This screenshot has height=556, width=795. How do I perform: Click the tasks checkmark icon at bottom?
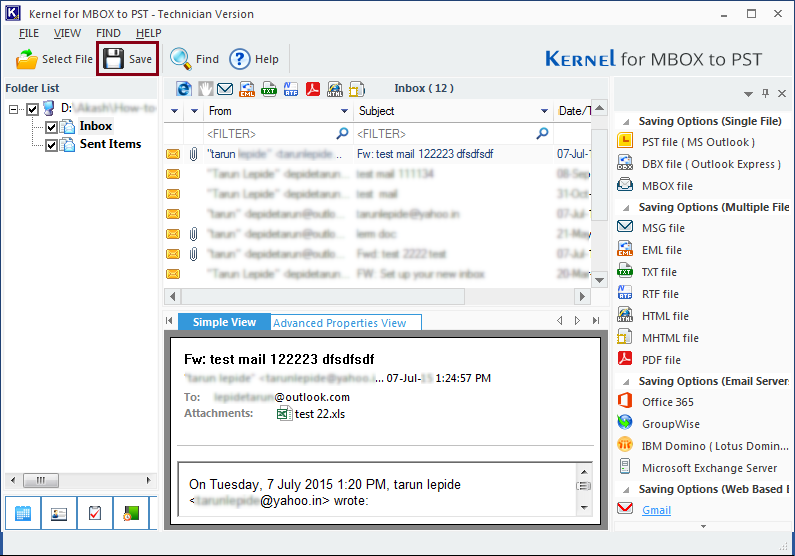pos(95,513)
